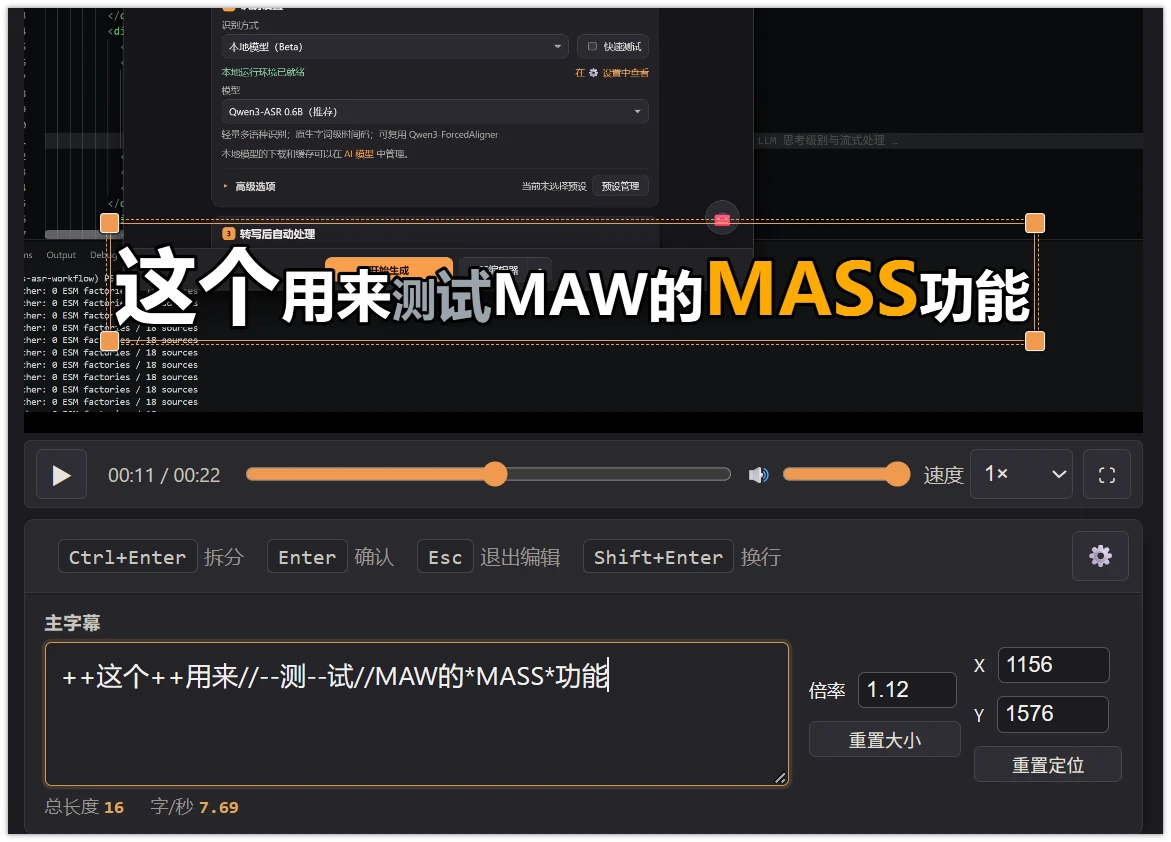Click the Ctrl+Enter split shortcut key

pyautogui.click(x=128, y=557)
